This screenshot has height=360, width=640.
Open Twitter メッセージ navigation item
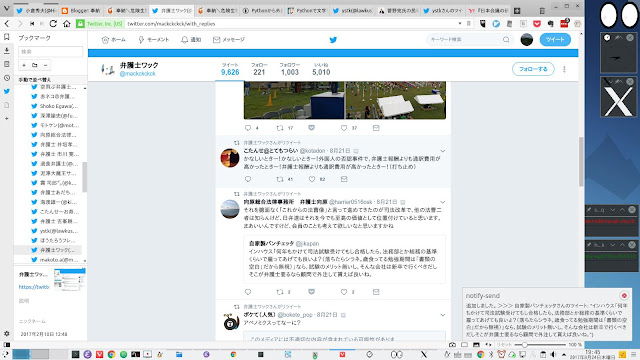click(229, 40)
